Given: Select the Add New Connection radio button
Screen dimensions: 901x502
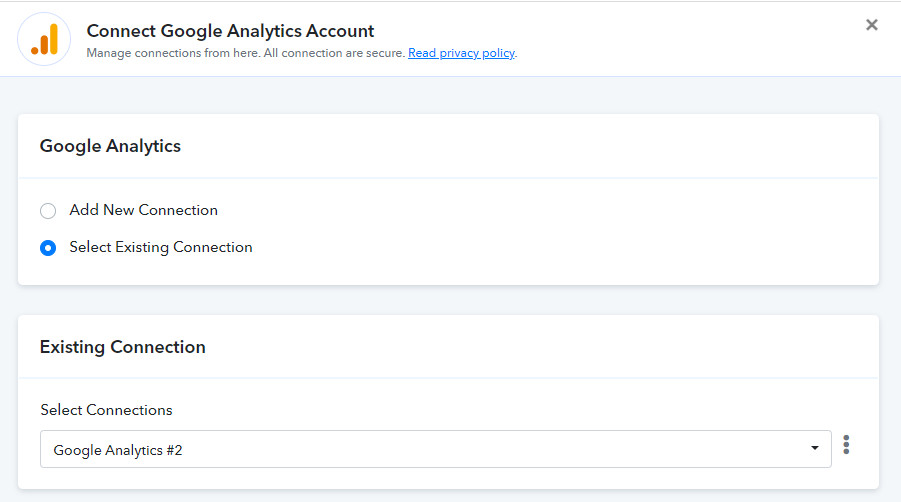Looking at the screenshot, I should click(x=48, y=211).
